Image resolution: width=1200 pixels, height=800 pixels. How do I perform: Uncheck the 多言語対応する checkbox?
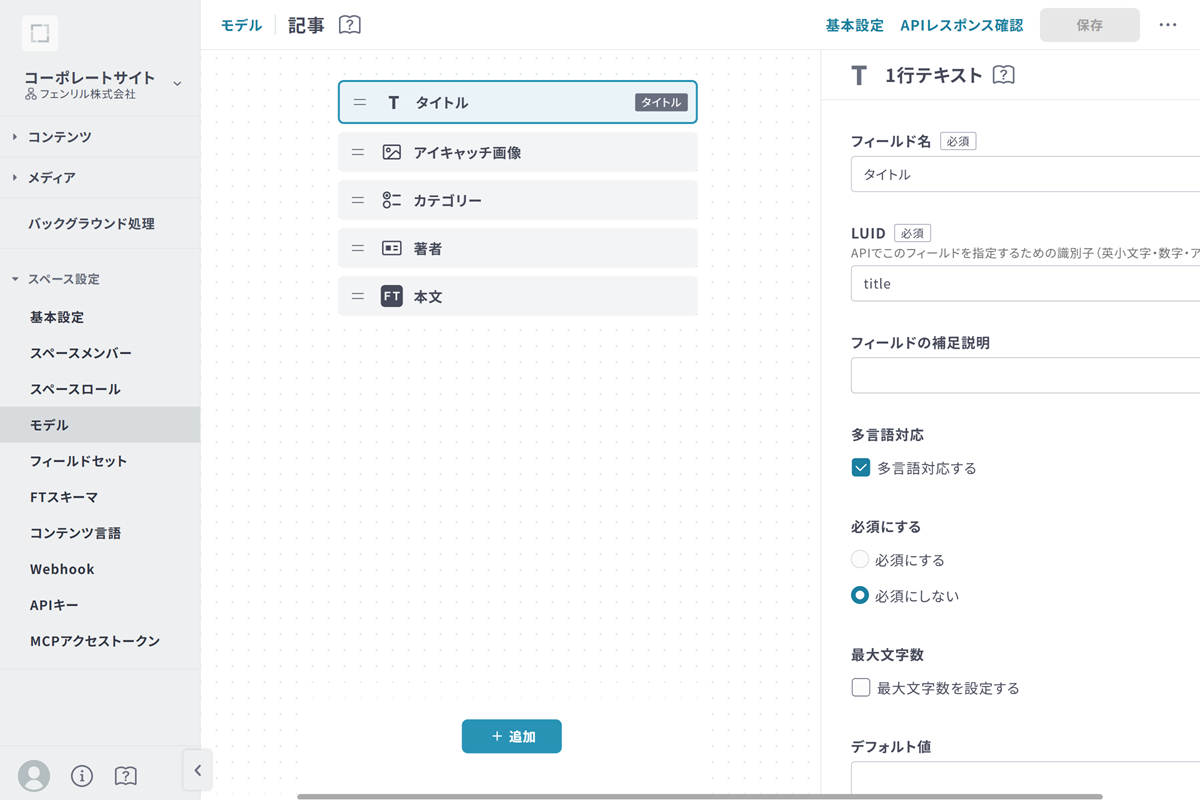point(860,468)
